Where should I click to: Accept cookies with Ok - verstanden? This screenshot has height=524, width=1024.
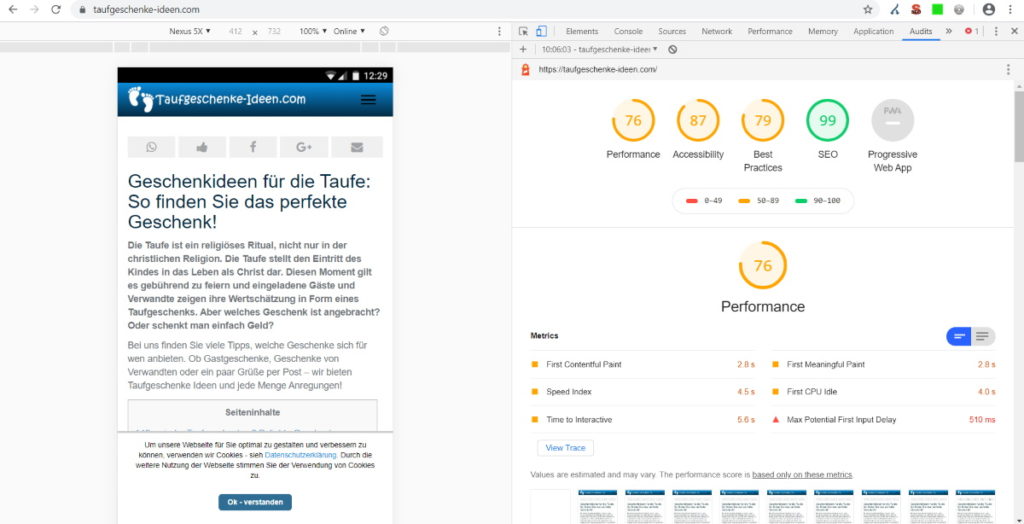[255, 502]
